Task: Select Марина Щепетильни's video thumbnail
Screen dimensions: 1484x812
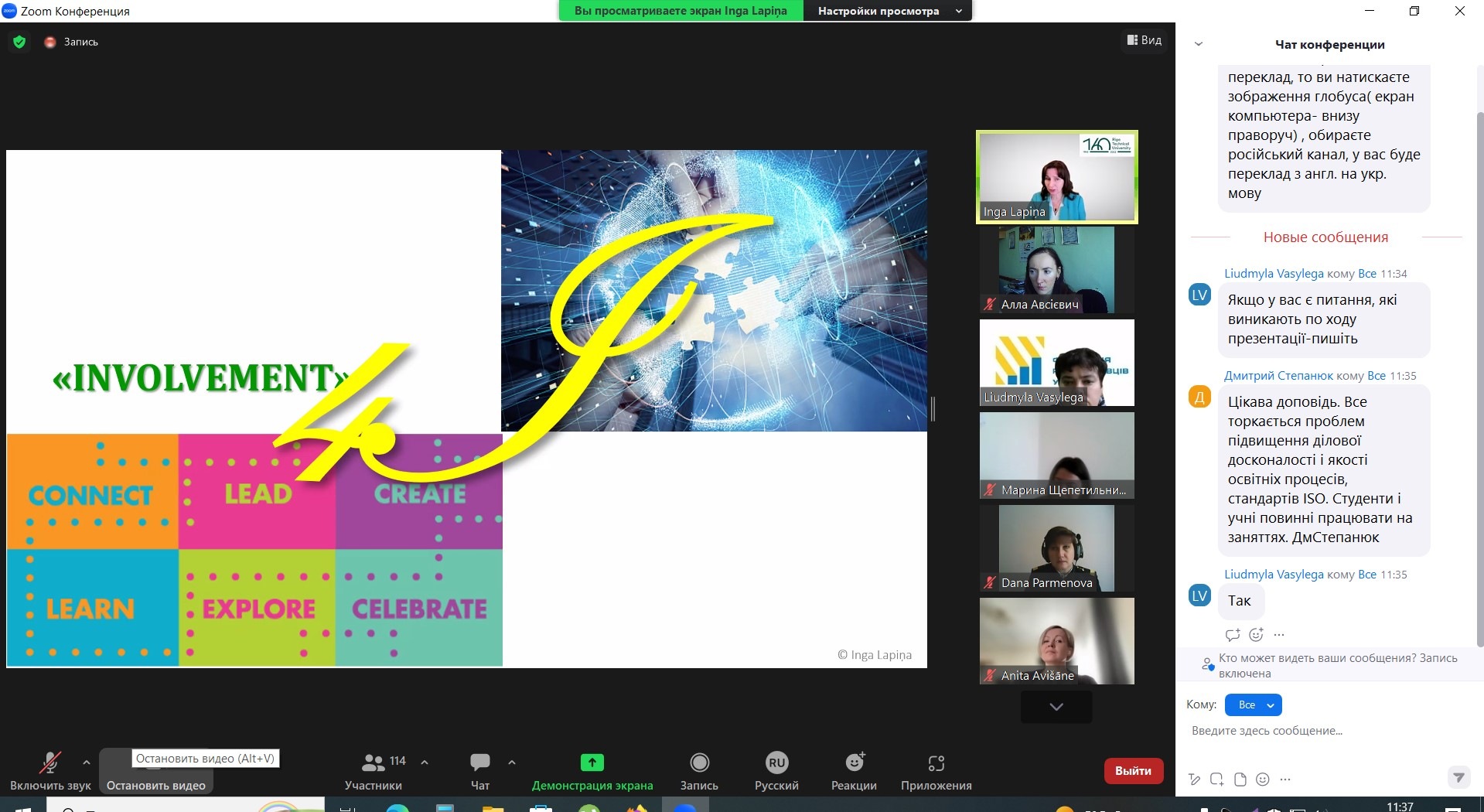Action: (1057, 455)
